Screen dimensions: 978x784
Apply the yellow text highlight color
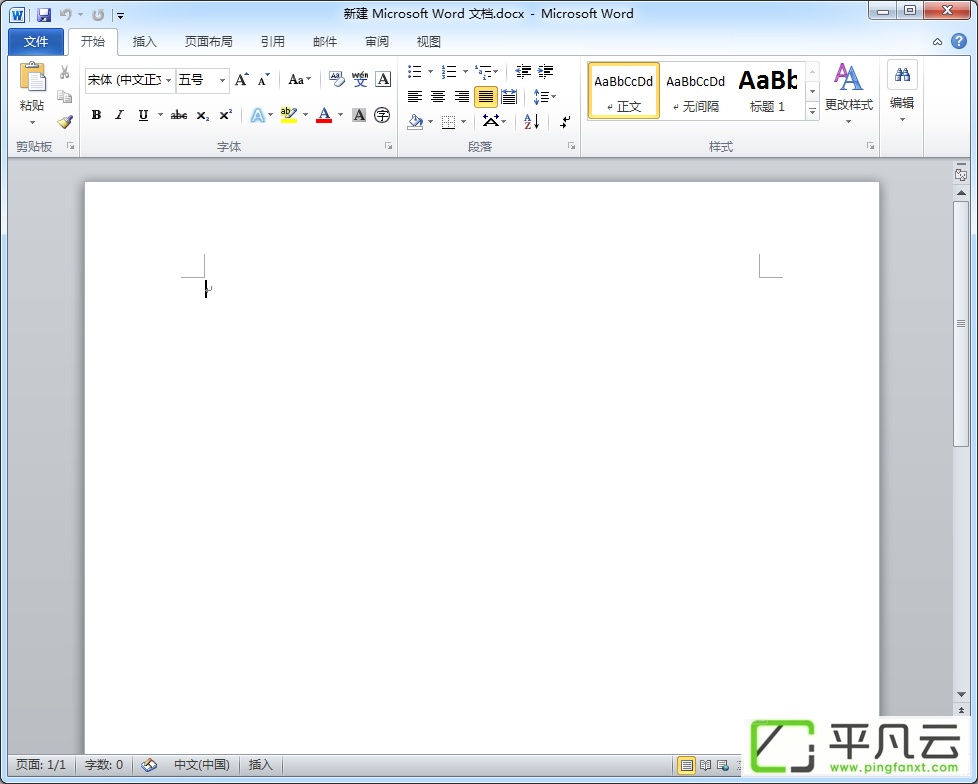pyautogui.click(x=289, y=115)
